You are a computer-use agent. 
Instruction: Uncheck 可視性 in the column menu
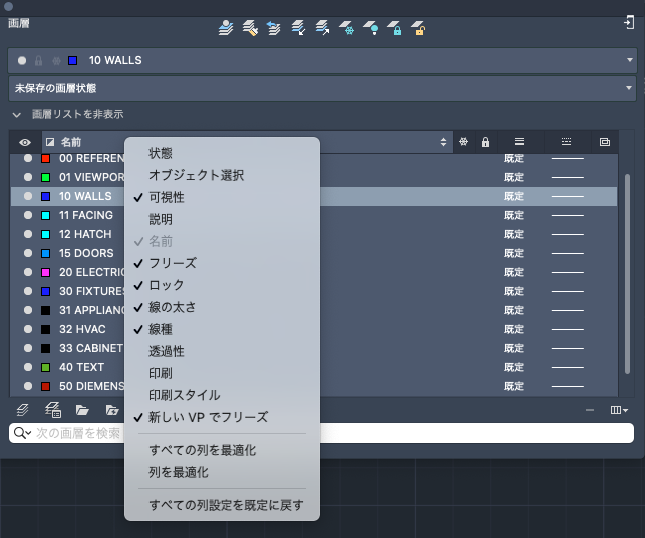222,197
